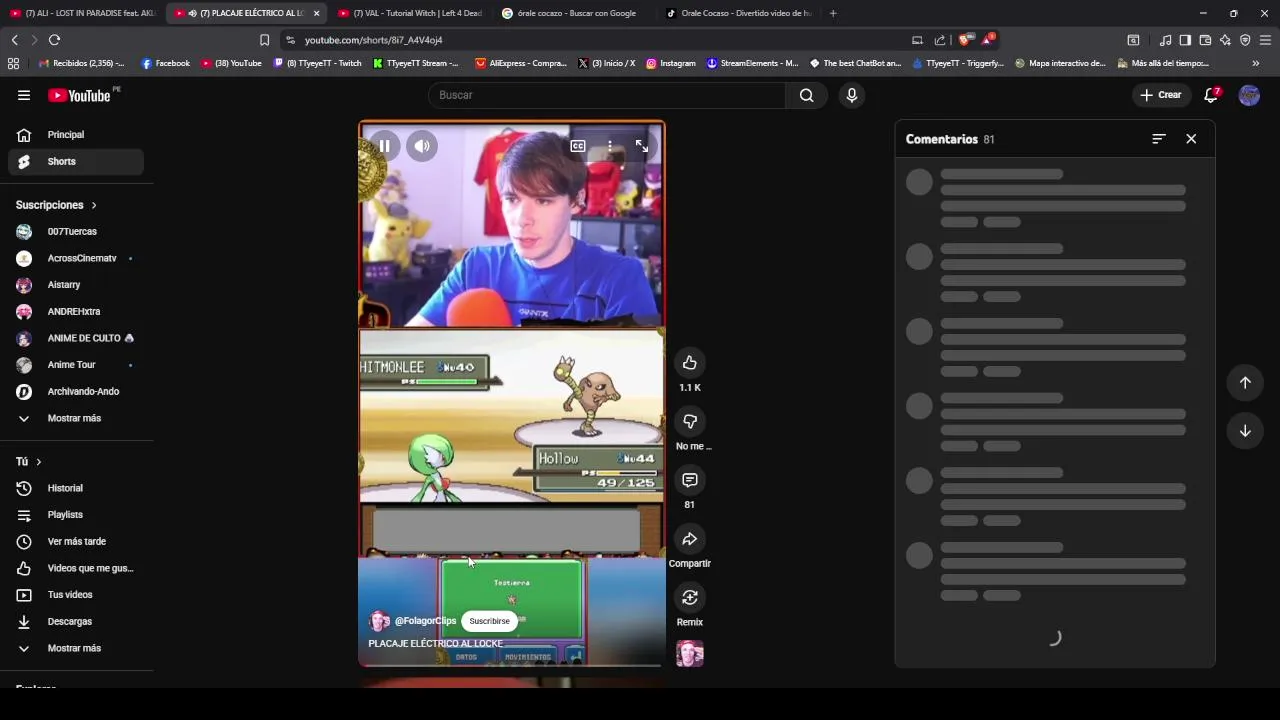Bookmark this page icon
Screen dimensions: 1280x720
tap(264, 40)
